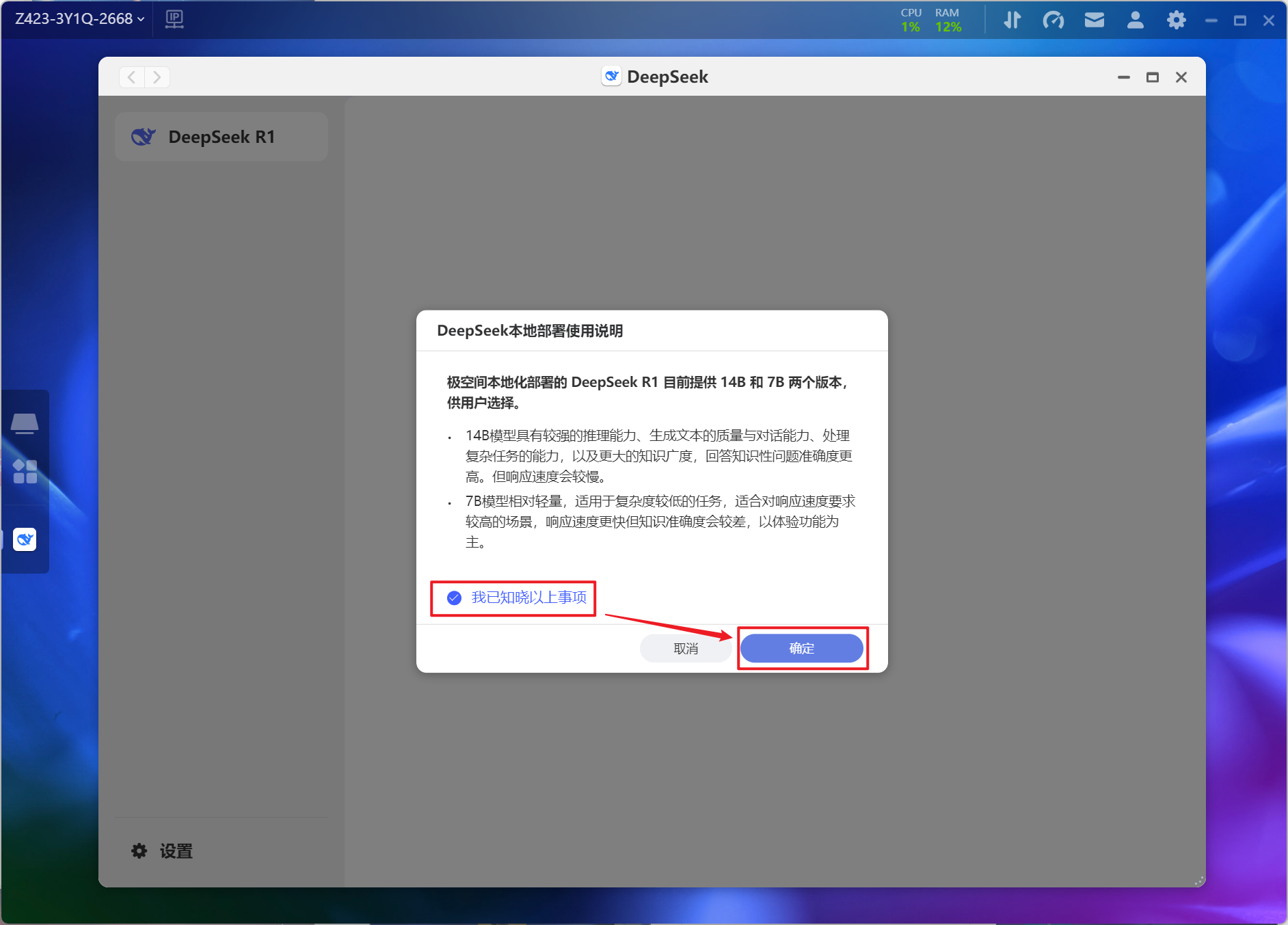Image resolution: width=1288 pixels, height=925 pixels.
Task: Minimize the DeepSeek window
Action: tap(1123, 77)
